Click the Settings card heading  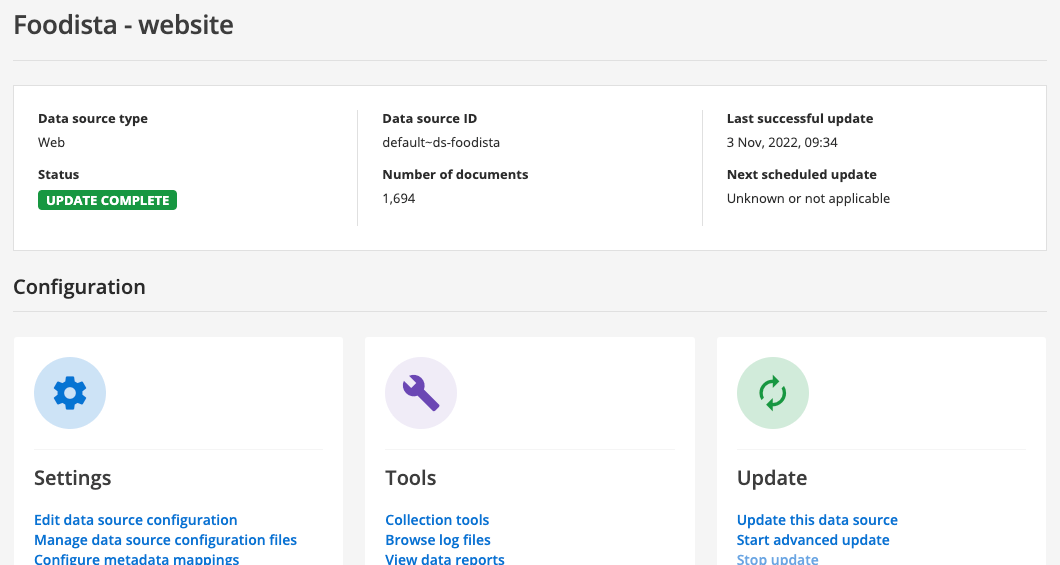(72, 478)
